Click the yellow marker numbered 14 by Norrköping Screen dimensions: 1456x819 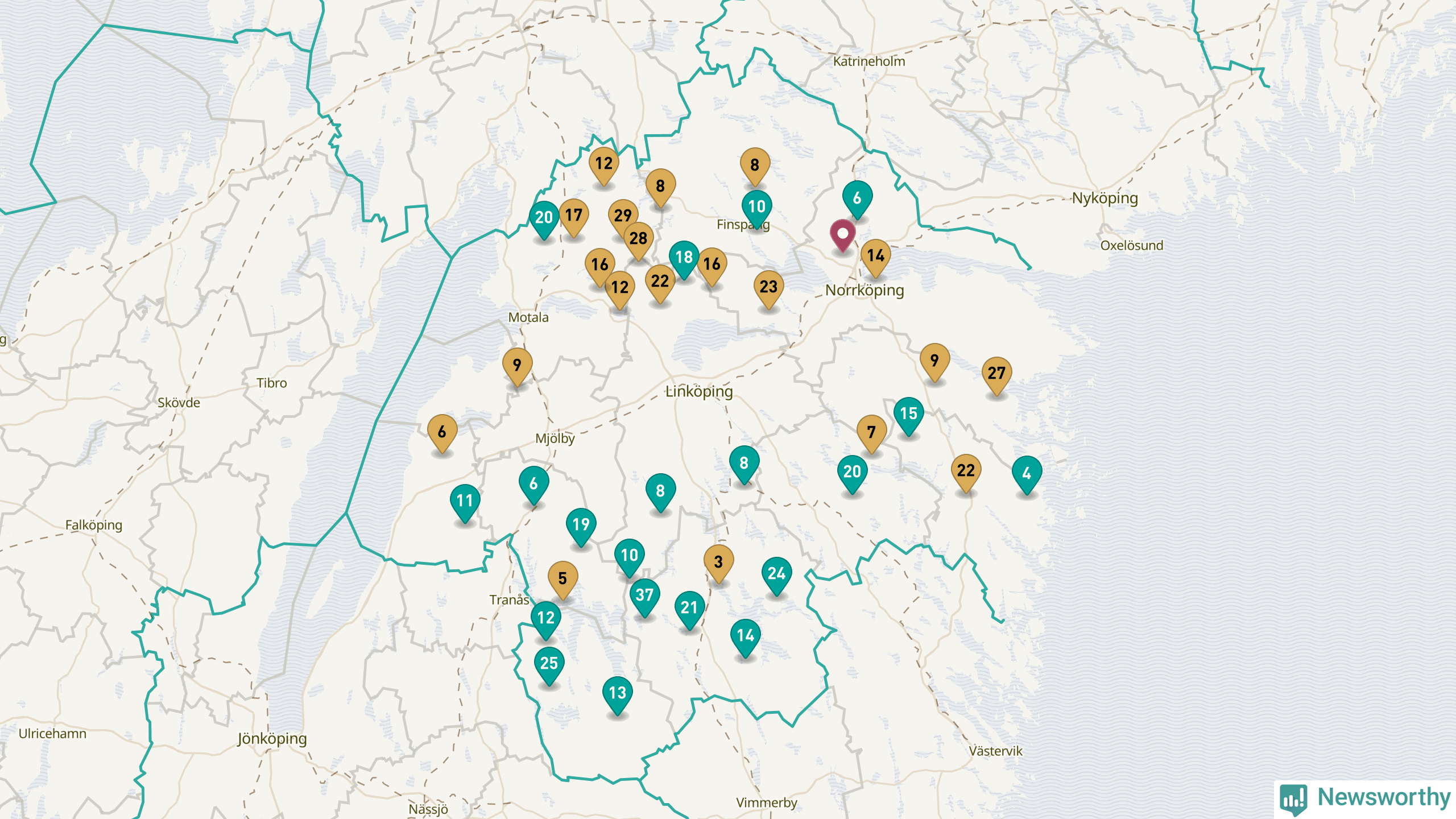[875, 255]
